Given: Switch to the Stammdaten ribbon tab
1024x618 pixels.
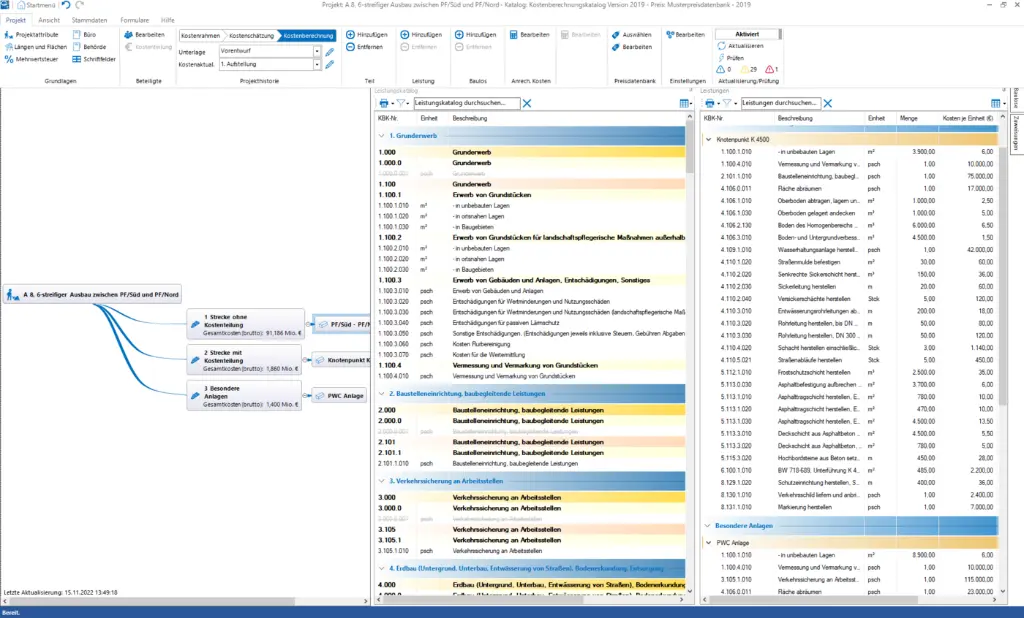Looking at the screenshot, I should pyautogui.click(x=90, y=19).
